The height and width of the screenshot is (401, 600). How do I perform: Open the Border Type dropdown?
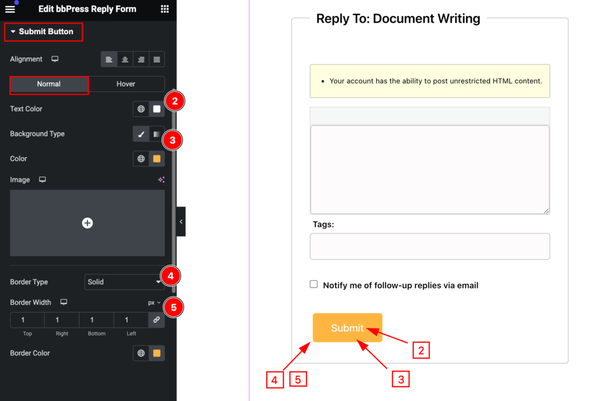click(124, 282)
